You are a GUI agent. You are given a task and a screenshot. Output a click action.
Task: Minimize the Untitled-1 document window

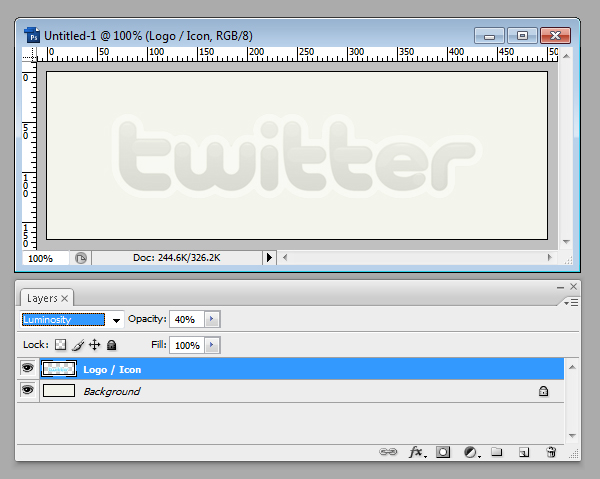[489, 36]
